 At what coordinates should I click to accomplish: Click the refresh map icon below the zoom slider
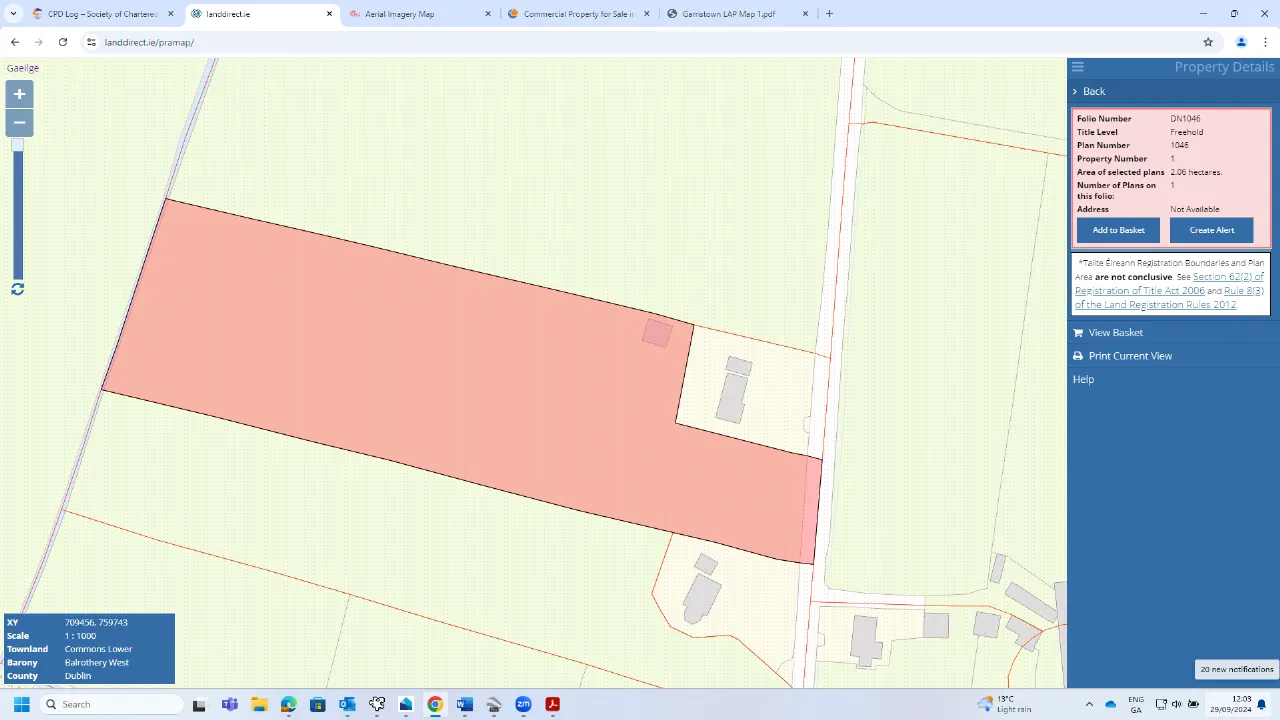[x=17, y=289]
